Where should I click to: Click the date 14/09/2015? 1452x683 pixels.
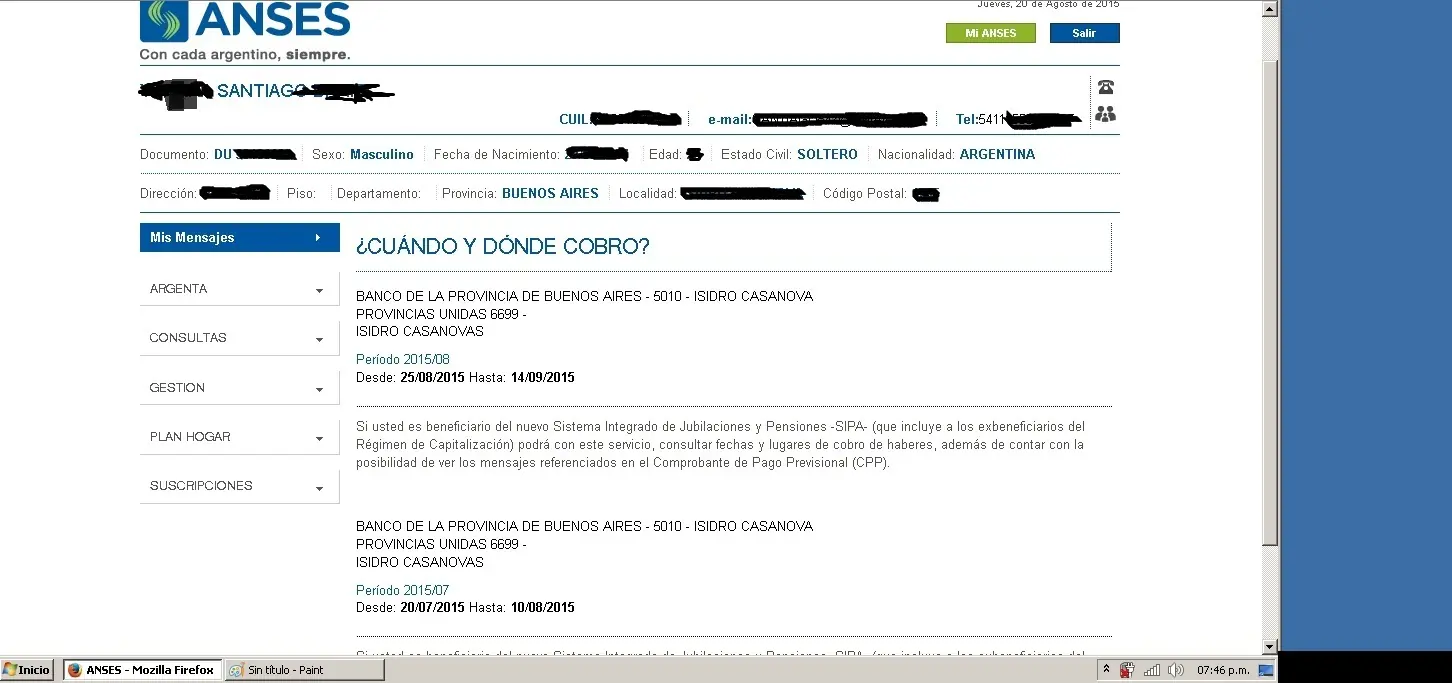(542, 378)
